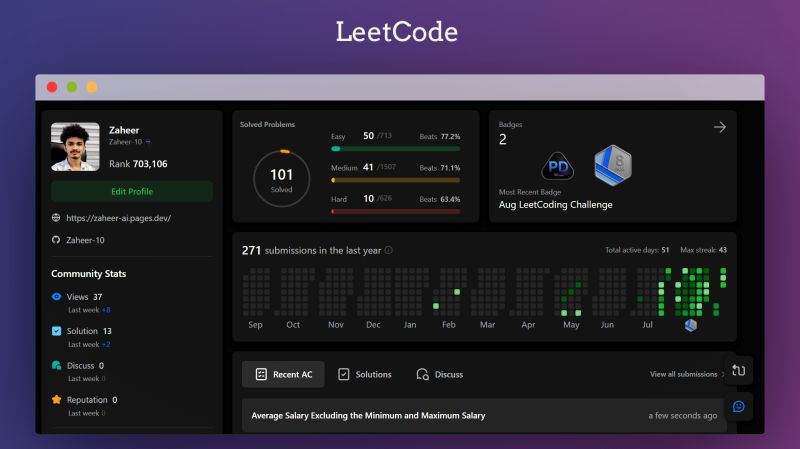Screen dimensions: 800x449
Task: Click the Beats 63.4% text
Action: [x=440, y=199]
